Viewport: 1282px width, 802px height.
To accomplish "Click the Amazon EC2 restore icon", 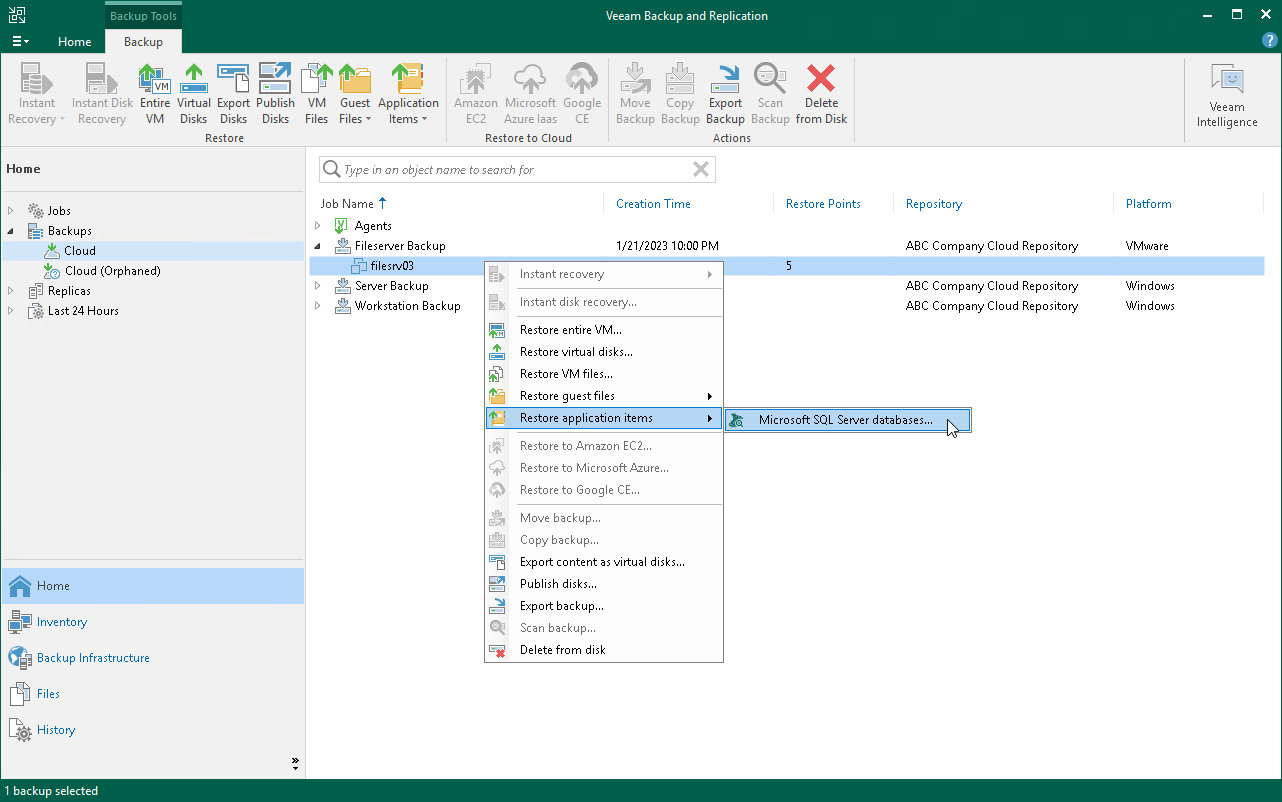I will tap(475, 92).
